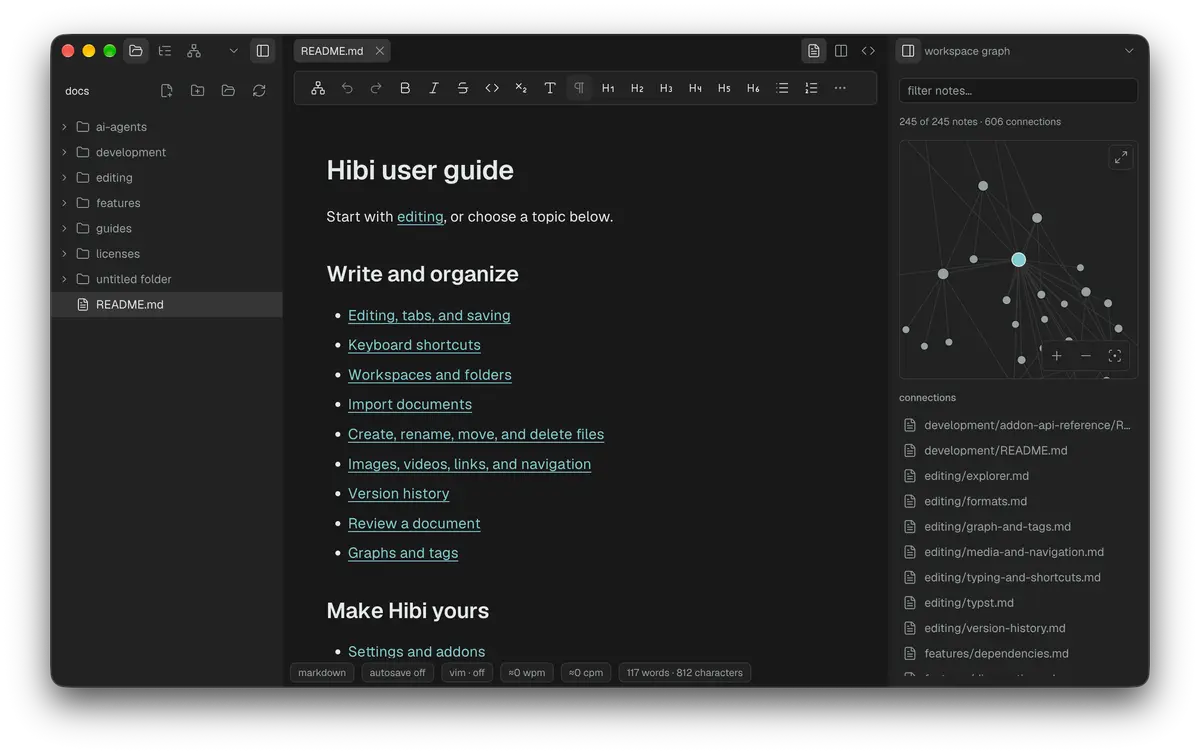Viewport: 1200px width, 754px height.
Task: Switch to split view mode
Action: [x=841, y=51]
